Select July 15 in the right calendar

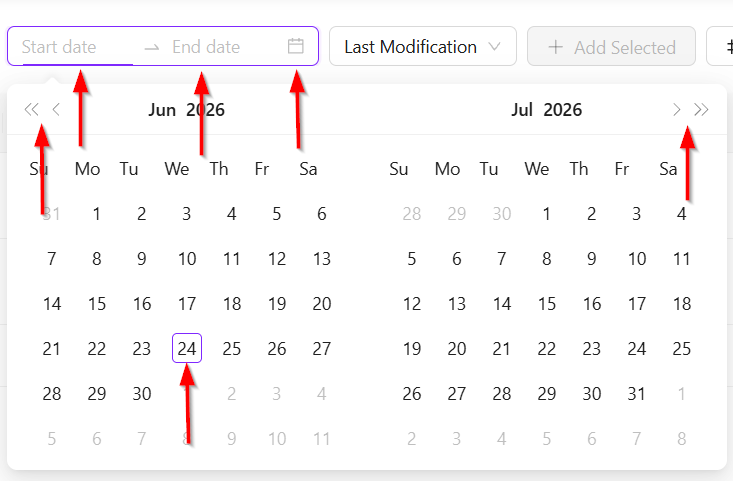point(546,304)
